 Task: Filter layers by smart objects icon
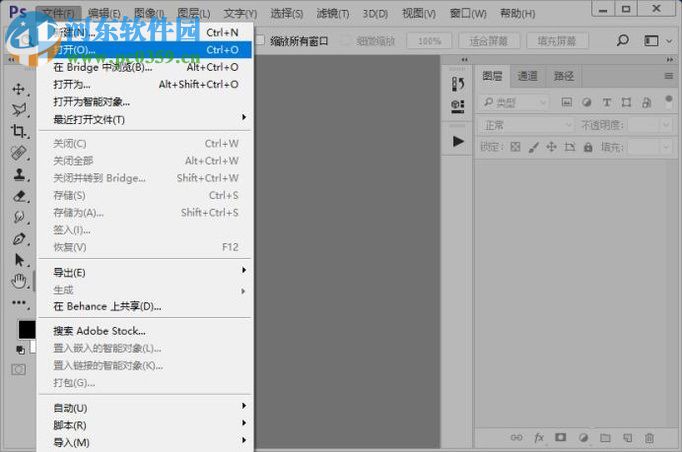[x=646, y=102]
